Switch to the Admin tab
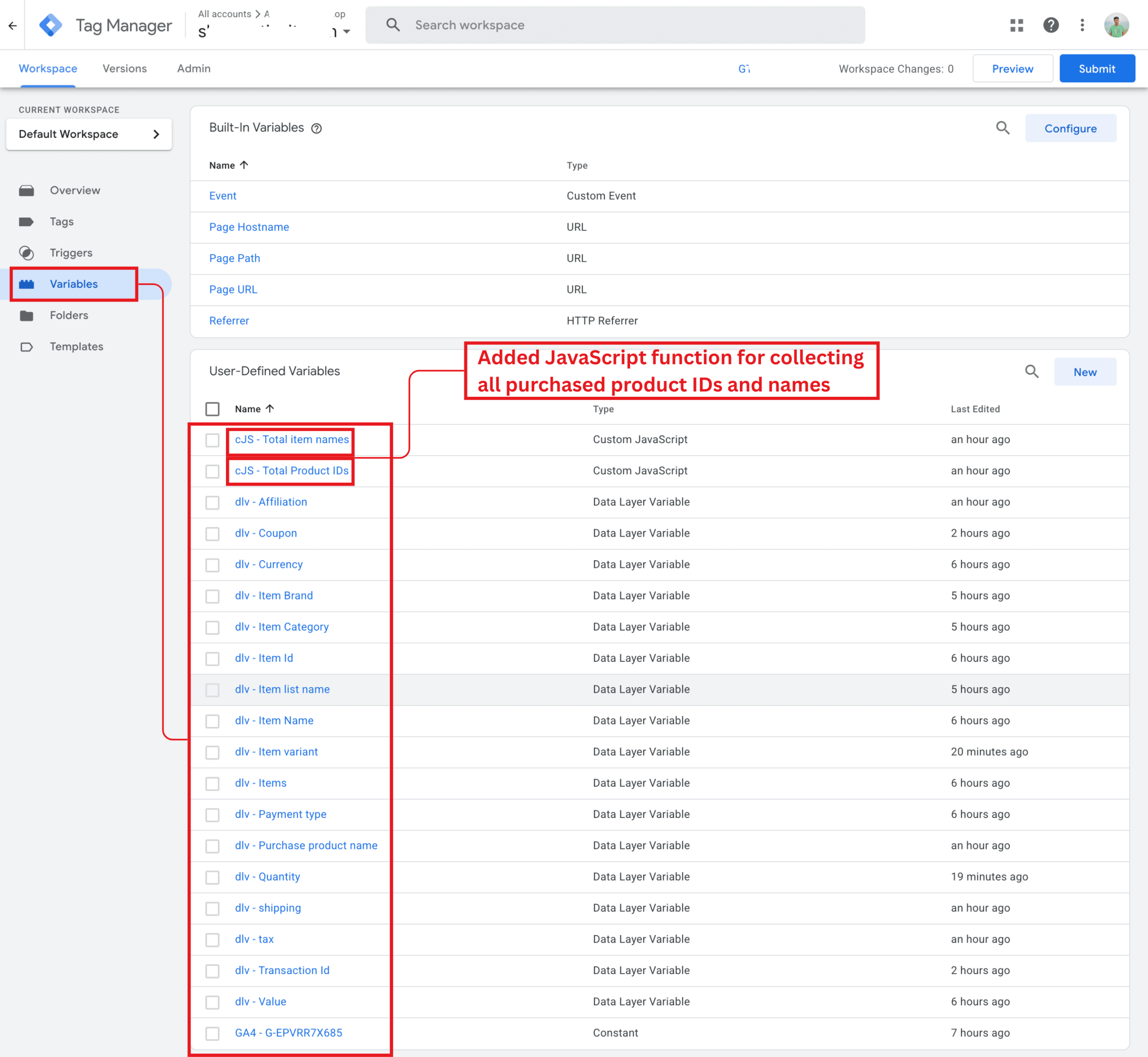Image resolution: width=1148 pixels, height=1057 pixels. point(193,69)
